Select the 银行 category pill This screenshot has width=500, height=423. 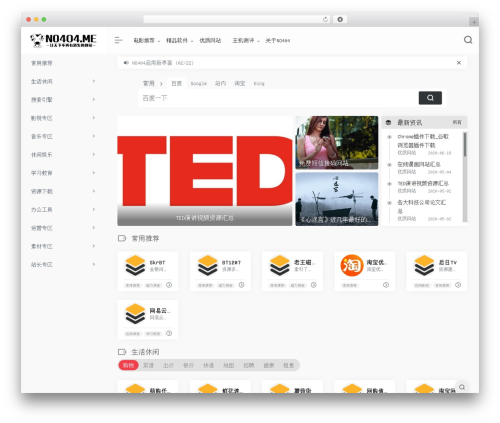click(188, 365)
